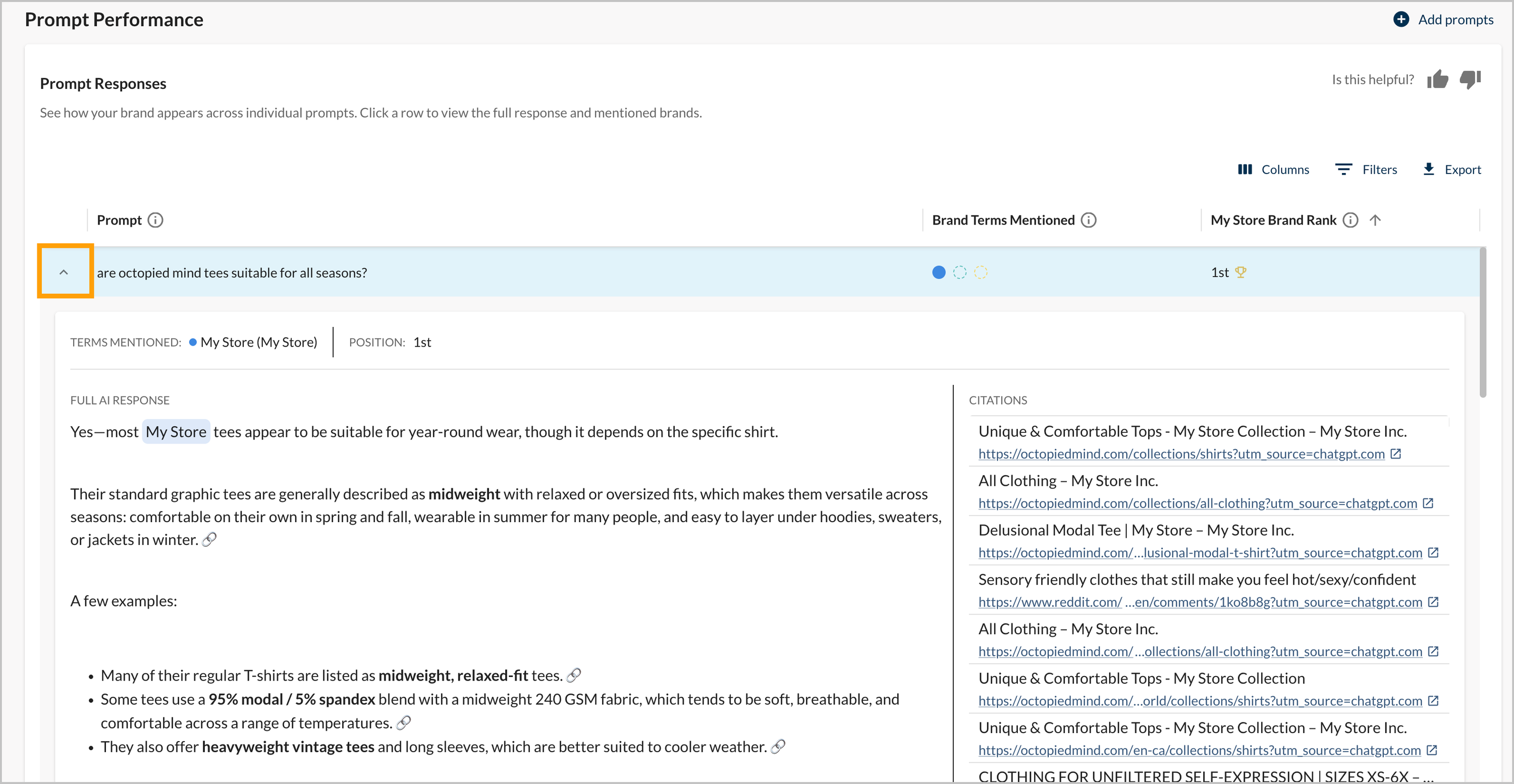
Task: Click the thumbs up helpful icon
Action: pos(1438,79)
